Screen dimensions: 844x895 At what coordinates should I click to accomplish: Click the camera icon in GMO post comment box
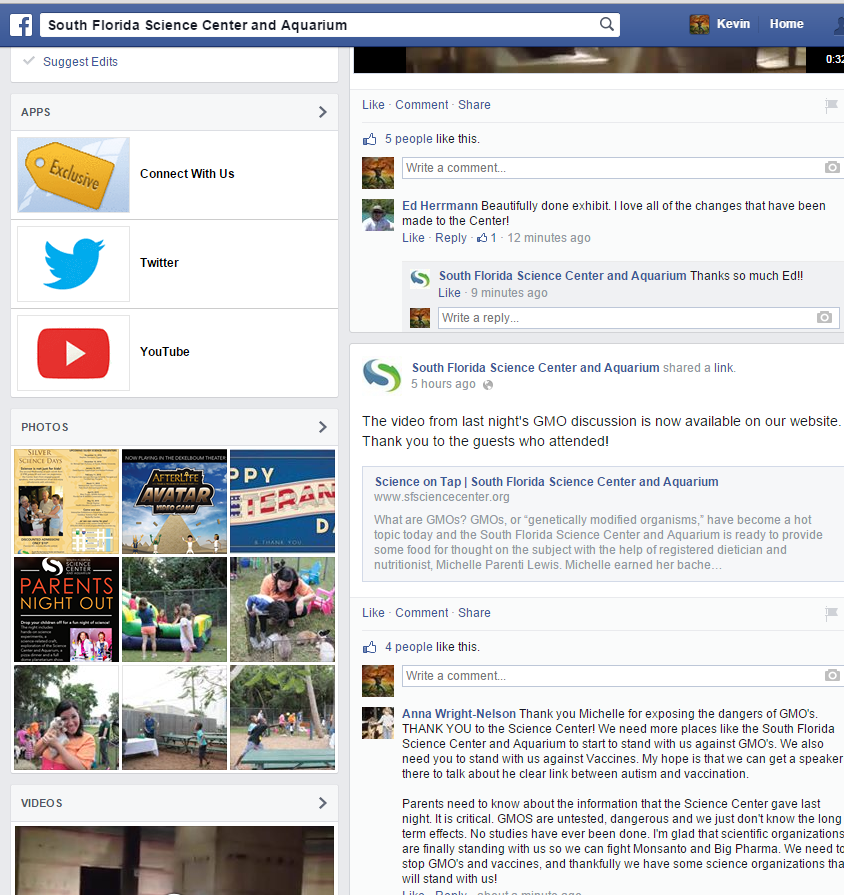pos(832,675)
